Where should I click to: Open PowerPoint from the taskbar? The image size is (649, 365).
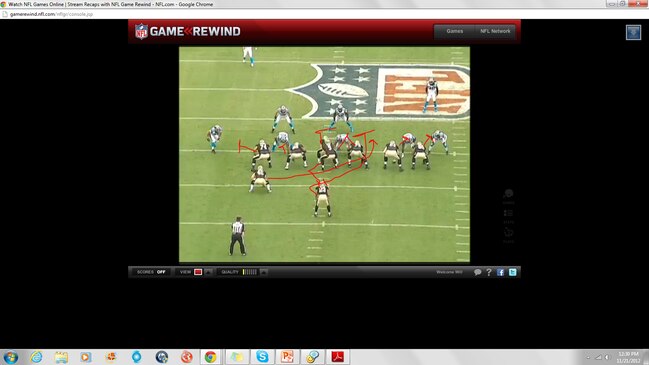[287, 357]
